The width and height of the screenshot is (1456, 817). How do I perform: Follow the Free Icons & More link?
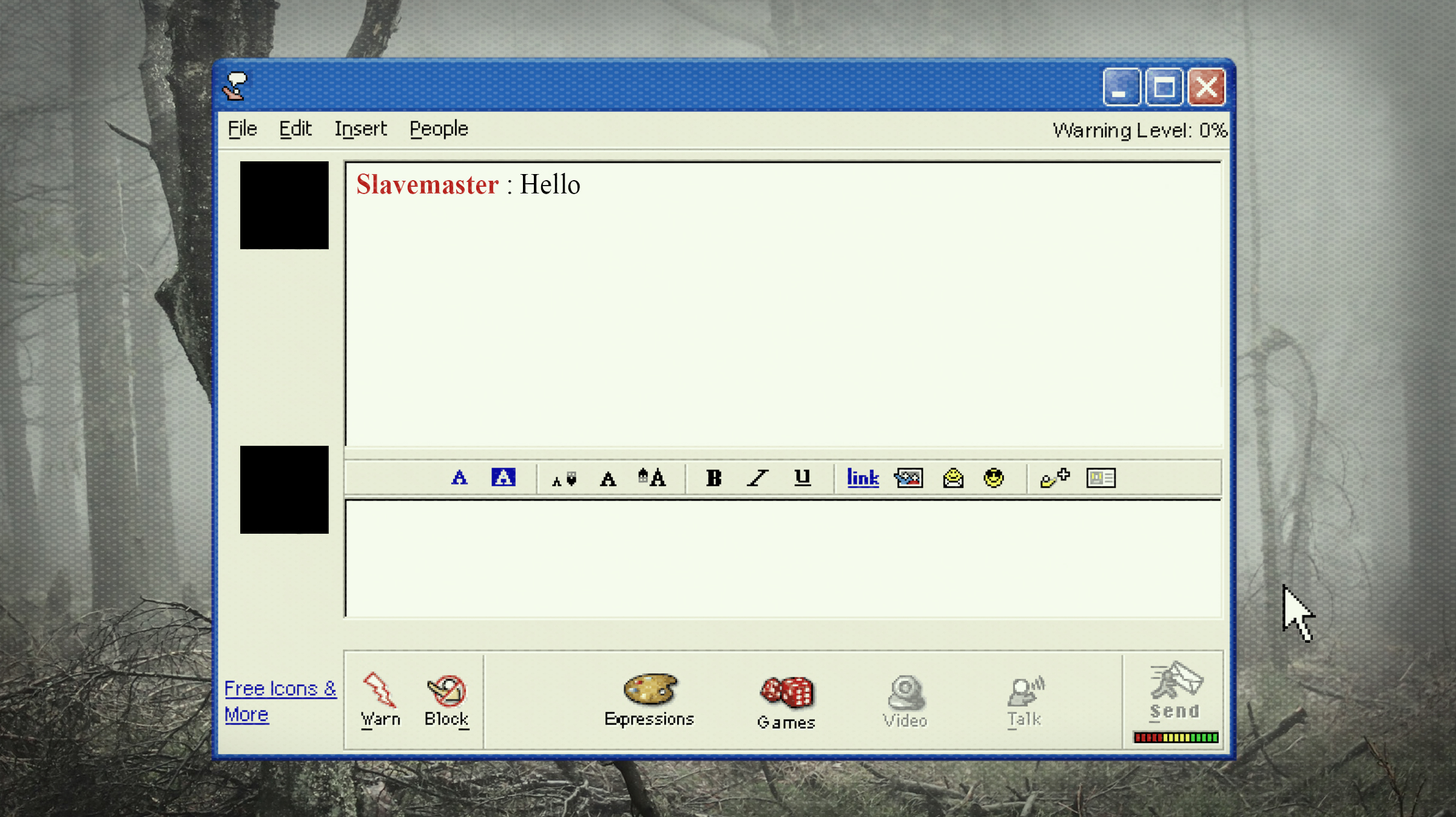click(280, 701)
